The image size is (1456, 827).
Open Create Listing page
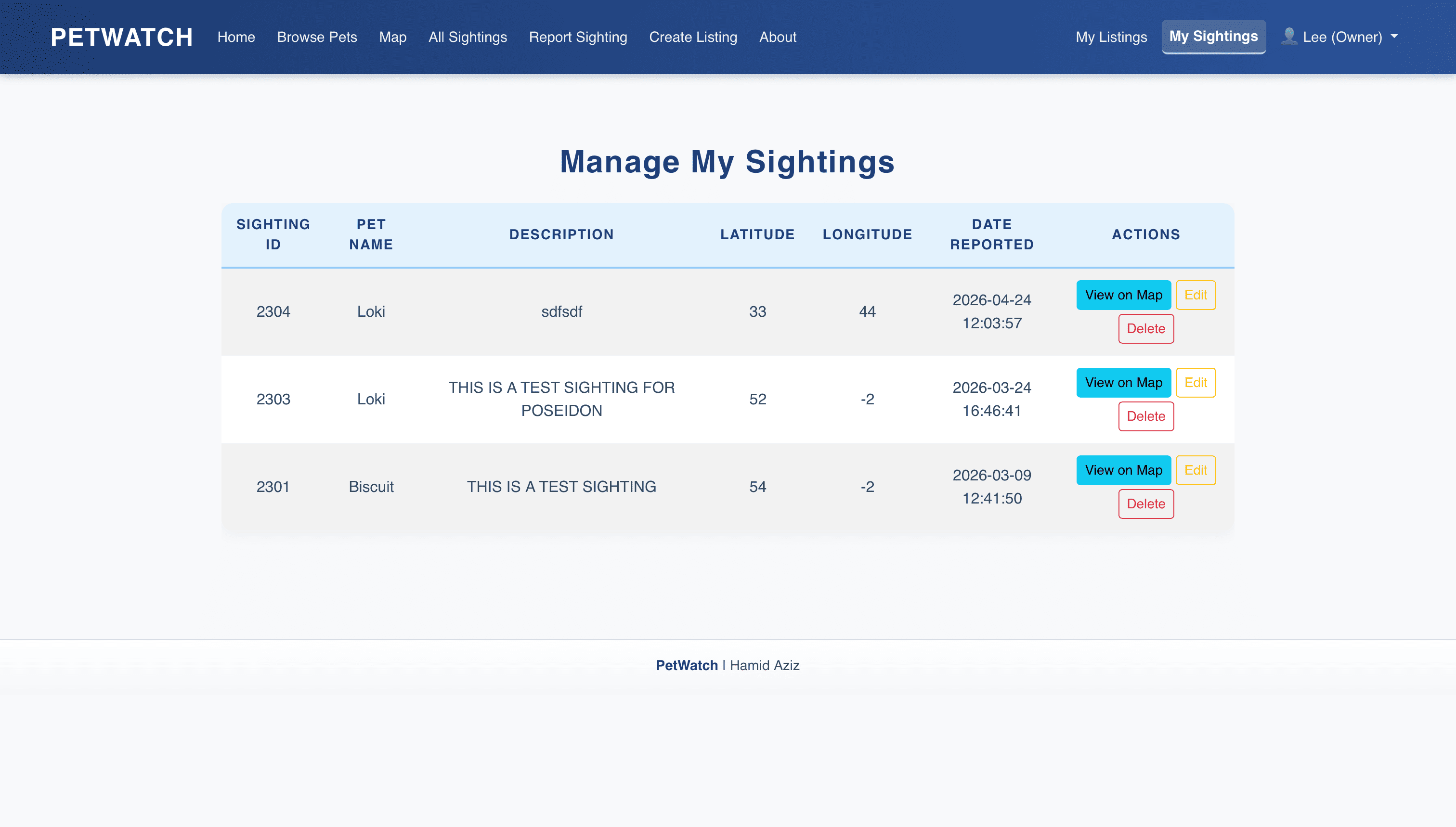tap(693, 37)
